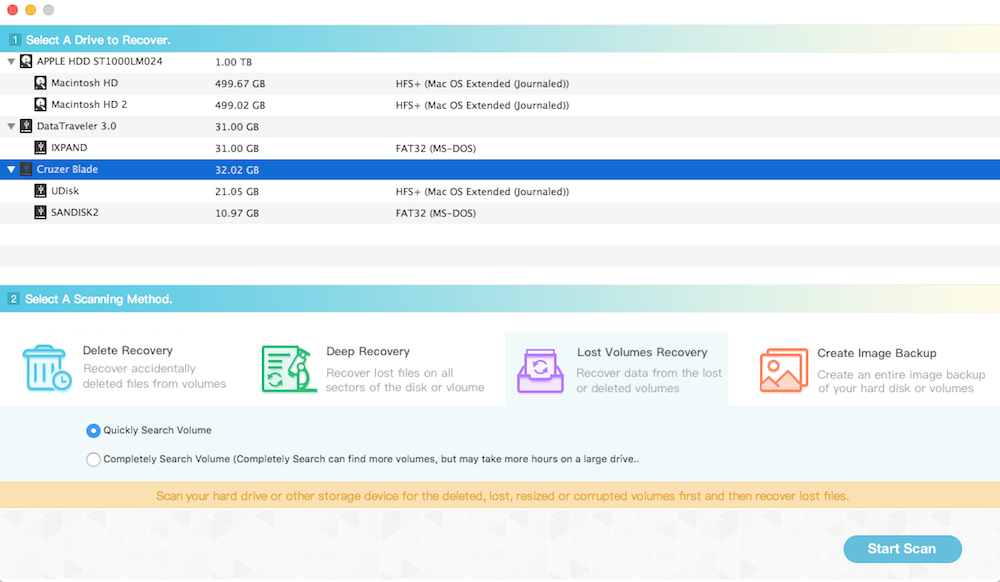Choose the Deep Recovery method
This screenshot has width=1000, height=582.
click(x=374, y=369)
